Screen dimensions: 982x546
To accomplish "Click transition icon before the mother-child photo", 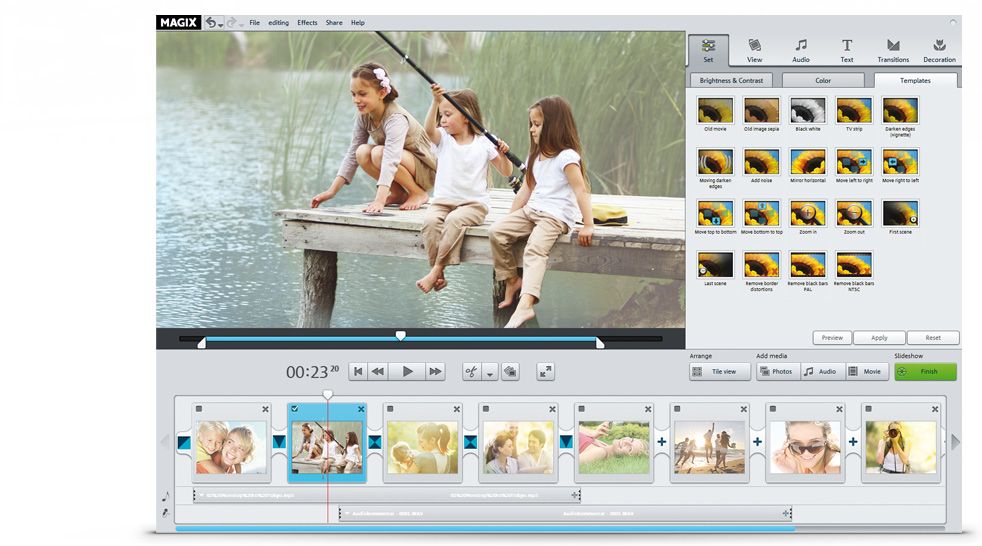I will click(184, 442).
